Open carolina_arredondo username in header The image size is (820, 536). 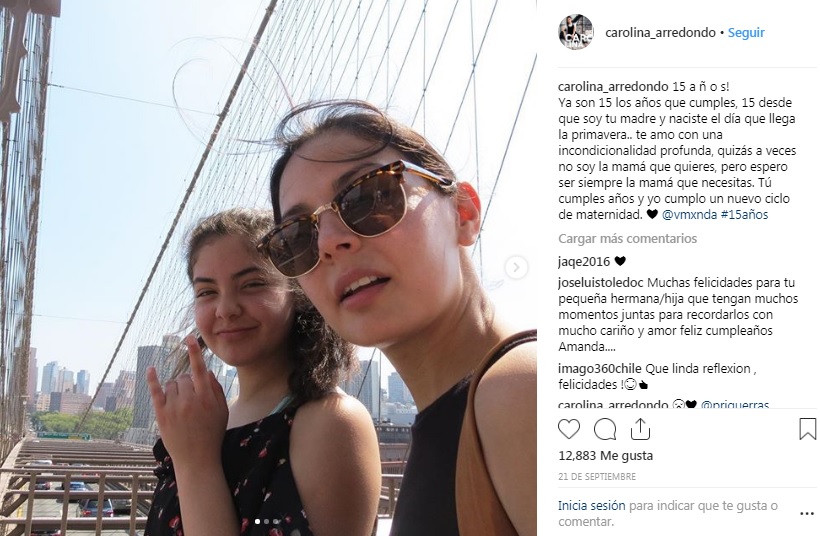coord(660,32)
